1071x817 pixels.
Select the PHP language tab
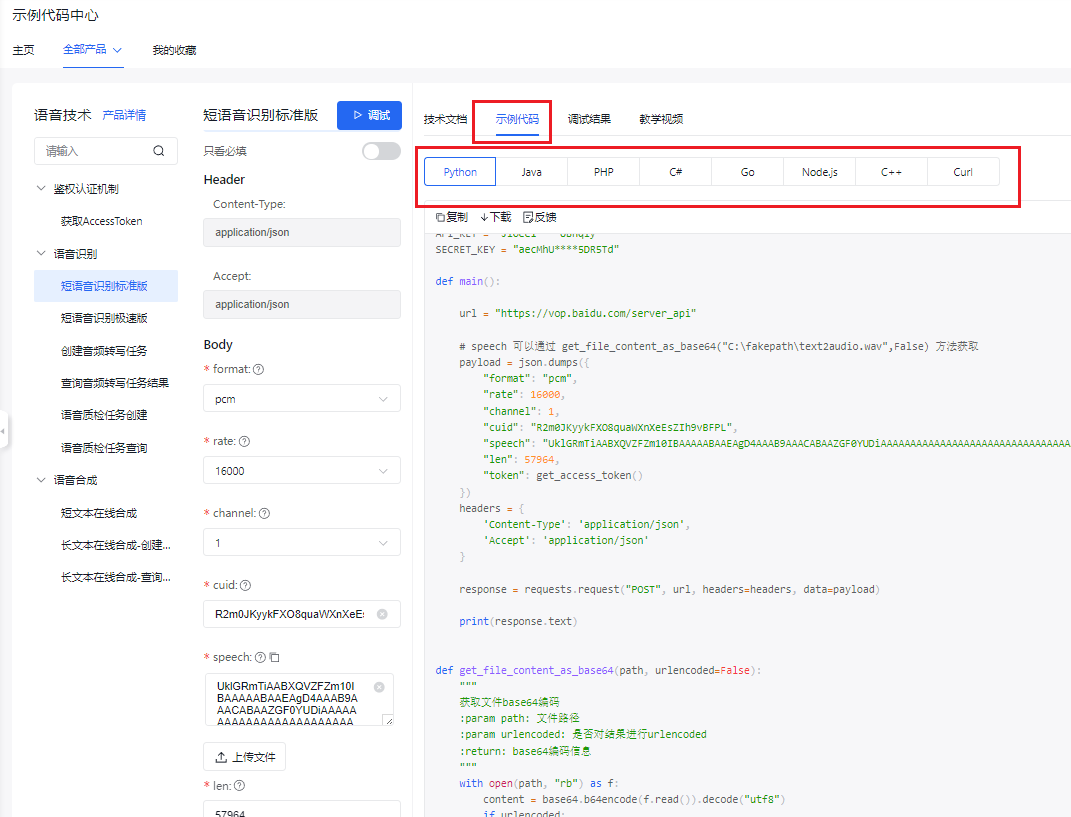(x=604, y=172)
